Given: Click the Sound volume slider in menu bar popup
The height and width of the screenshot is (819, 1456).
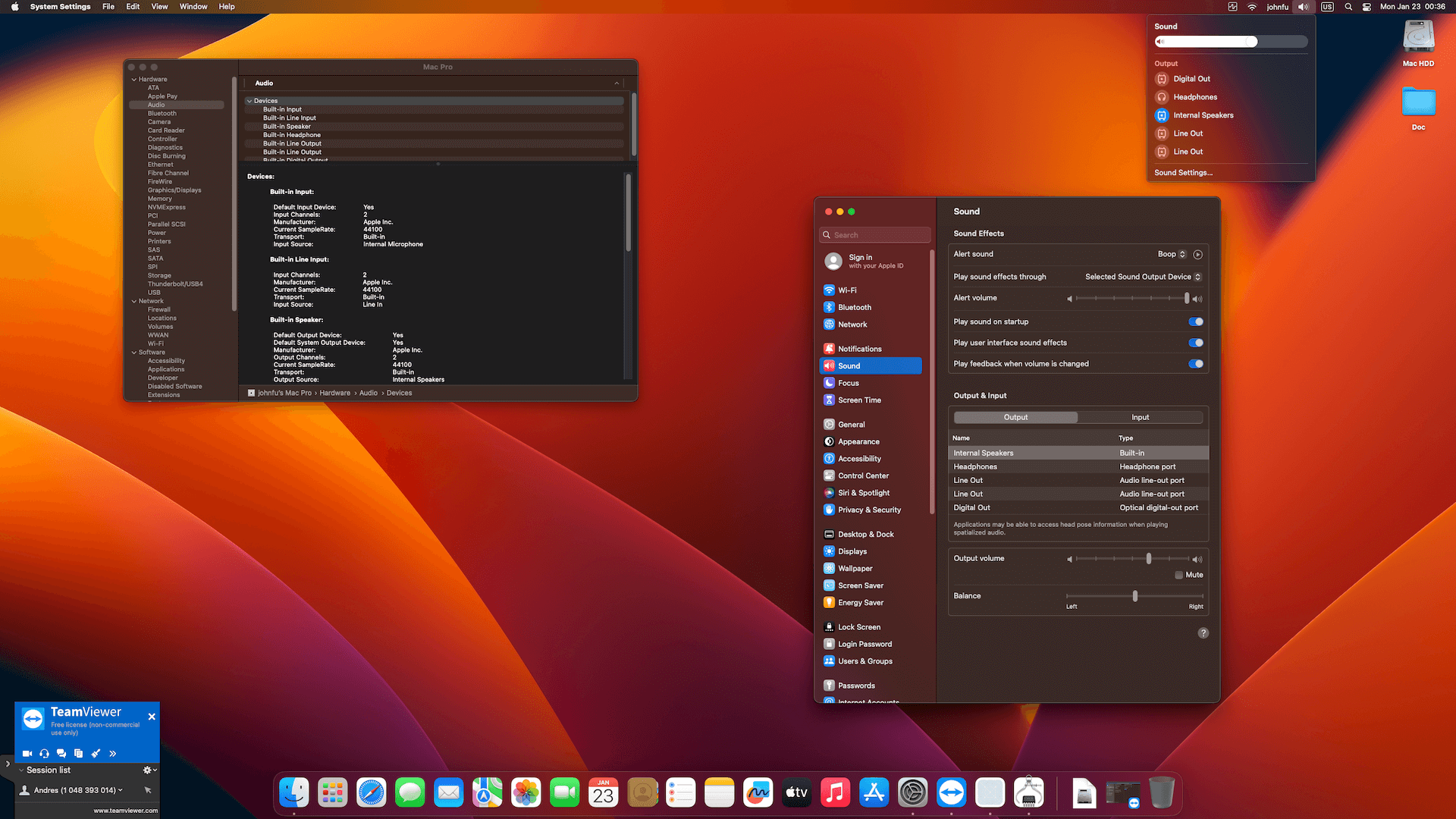Looking at the screenshot, I should tap(1231, 42).
